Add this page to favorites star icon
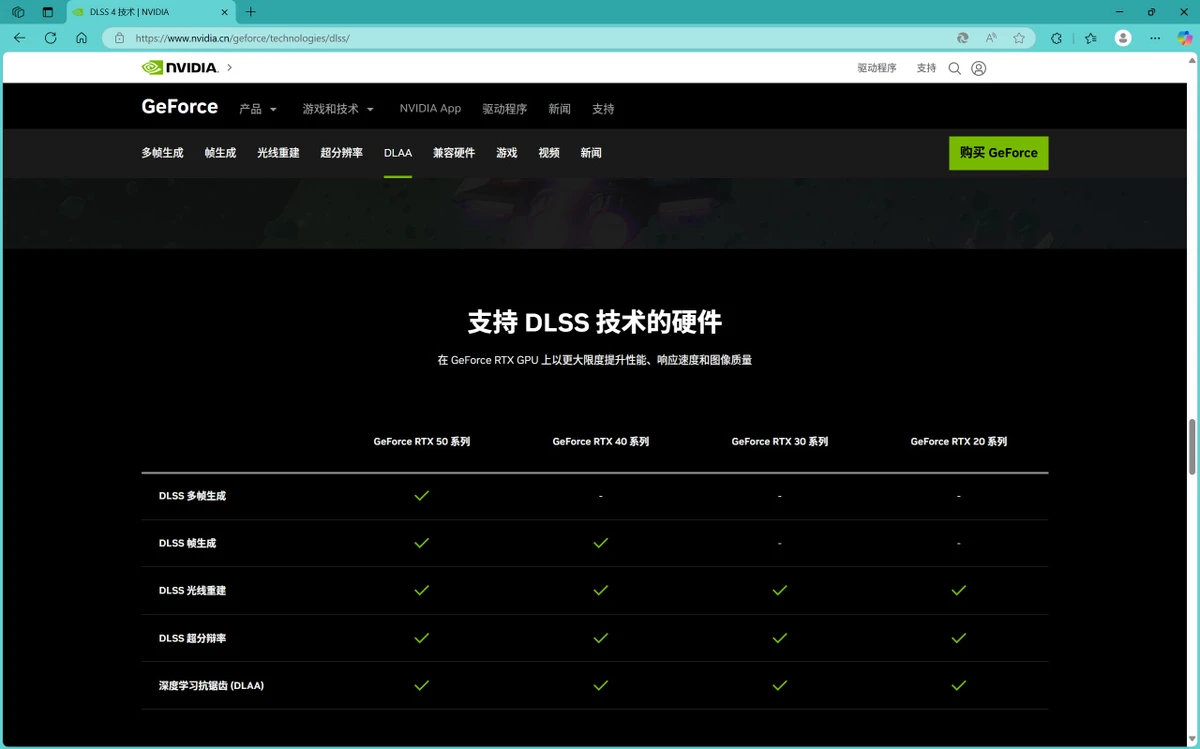This screenshot has width=1200, height=749. [1019, 38]
